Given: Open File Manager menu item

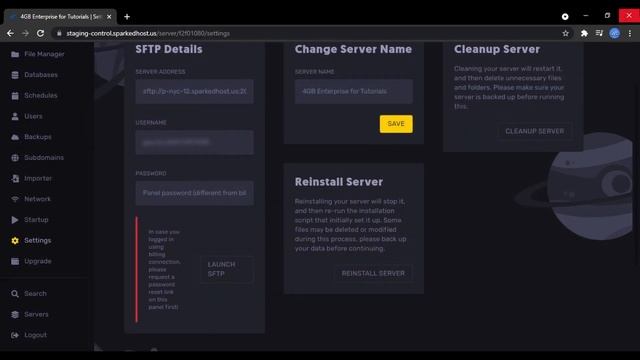Looking at the screenshot, I should (x=44, y=54).
